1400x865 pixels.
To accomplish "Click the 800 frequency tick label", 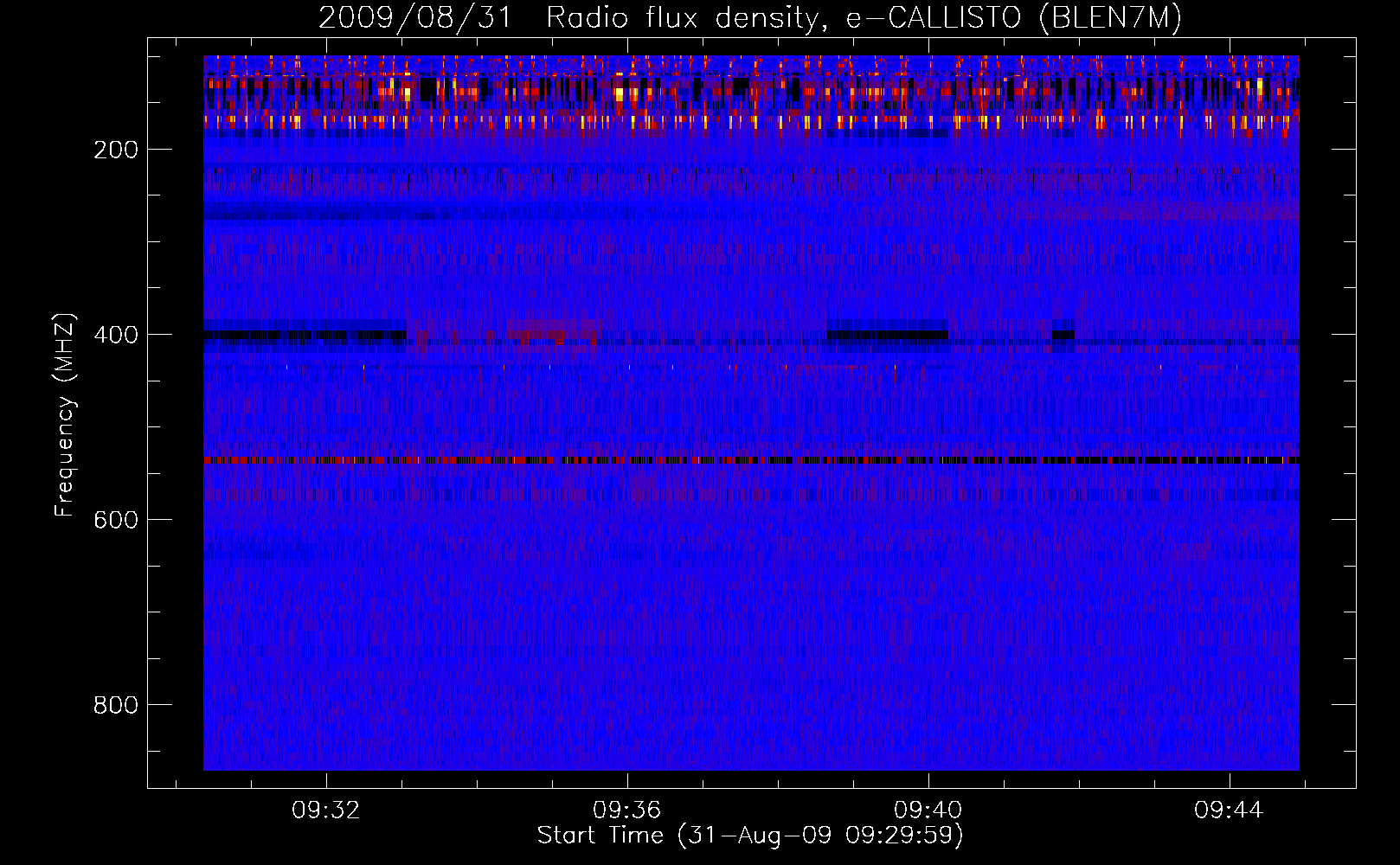I will [116, 705].
